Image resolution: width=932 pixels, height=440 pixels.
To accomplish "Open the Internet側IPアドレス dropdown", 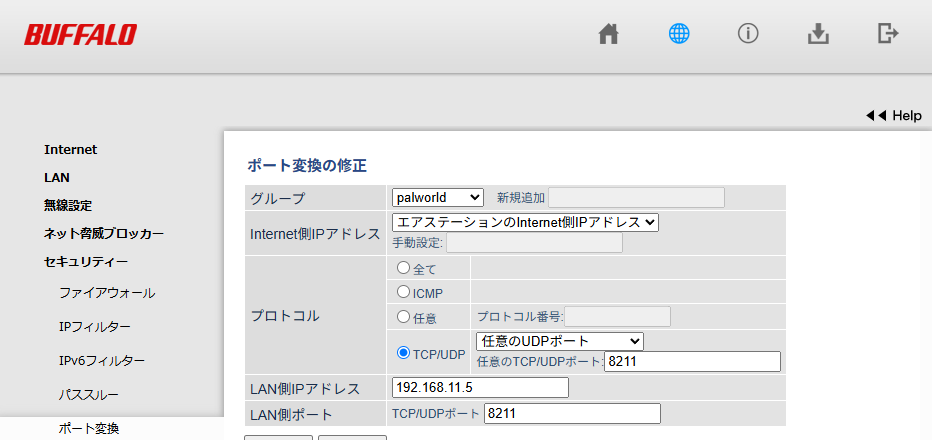I will tap(525, 222).
